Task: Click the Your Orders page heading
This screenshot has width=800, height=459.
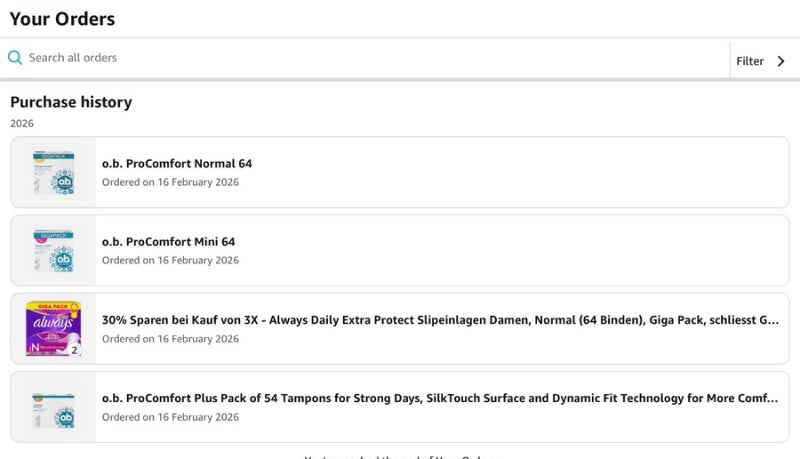Action: 62,19
